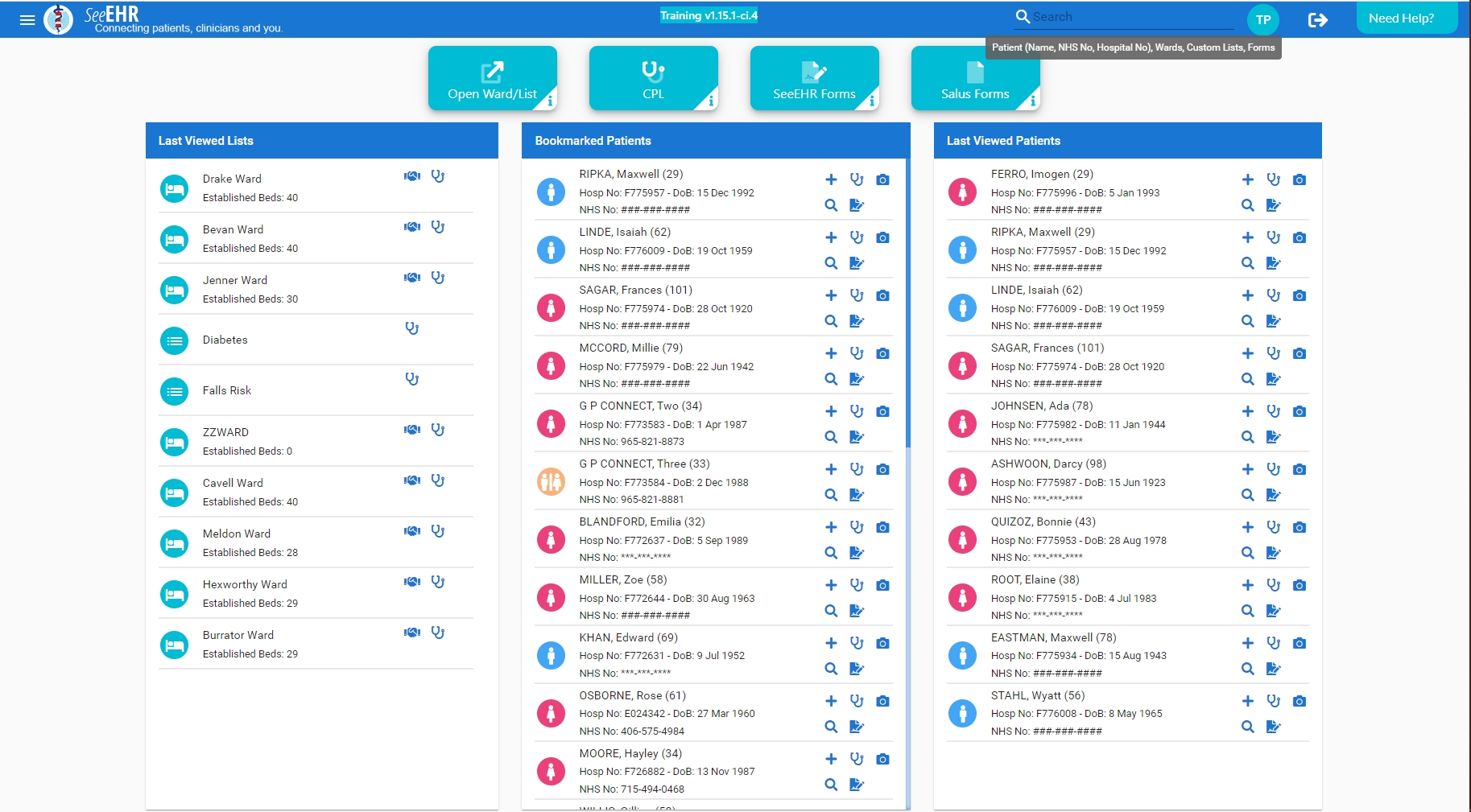The image size is (1471, 812).
Task: Open Jenner Ward from last viewed lists
Action: coord(316,289)
